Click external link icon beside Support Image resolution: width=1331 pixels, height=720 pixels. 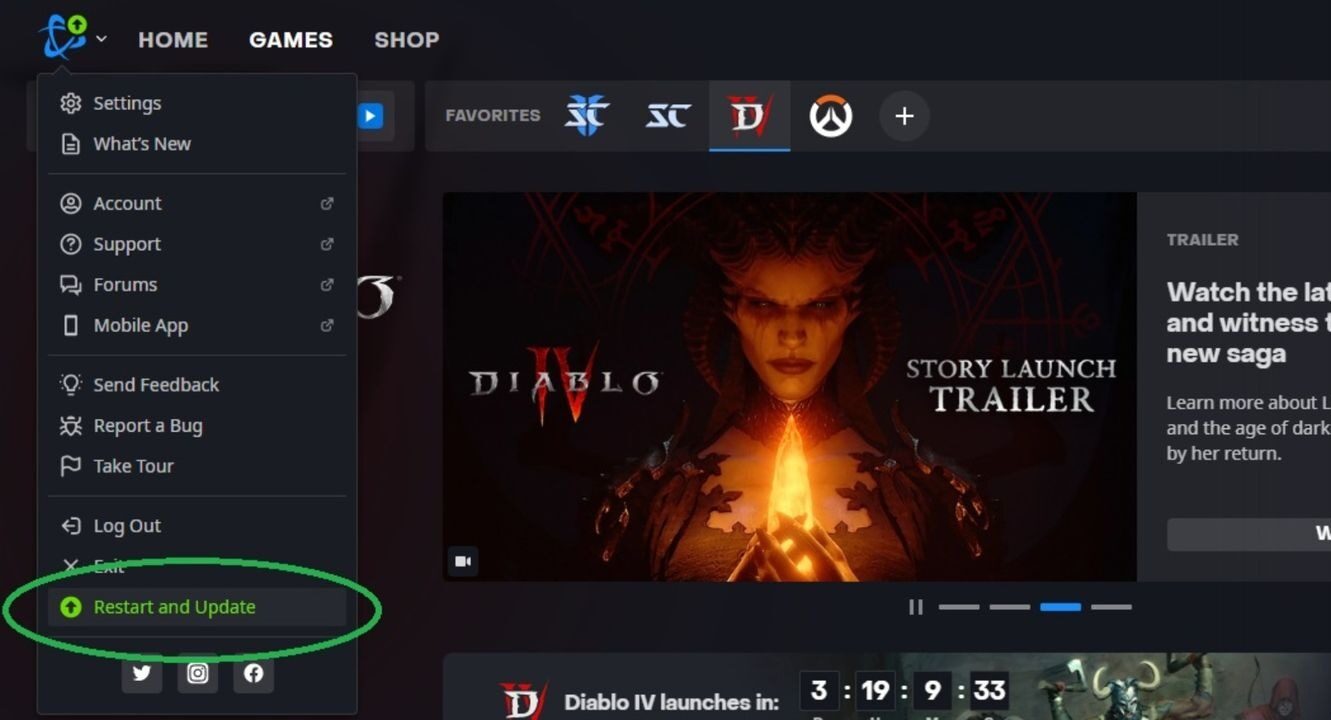click(x=326, y=244)
